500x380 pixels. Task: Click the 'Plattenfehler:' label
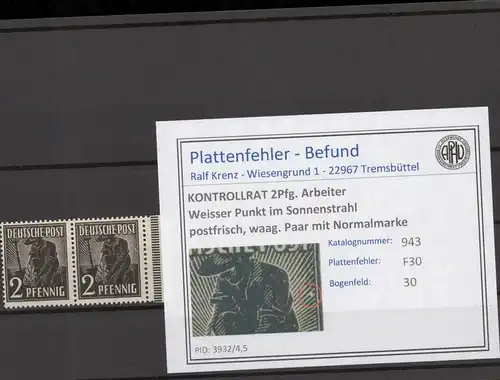click(x=354, y=262)
